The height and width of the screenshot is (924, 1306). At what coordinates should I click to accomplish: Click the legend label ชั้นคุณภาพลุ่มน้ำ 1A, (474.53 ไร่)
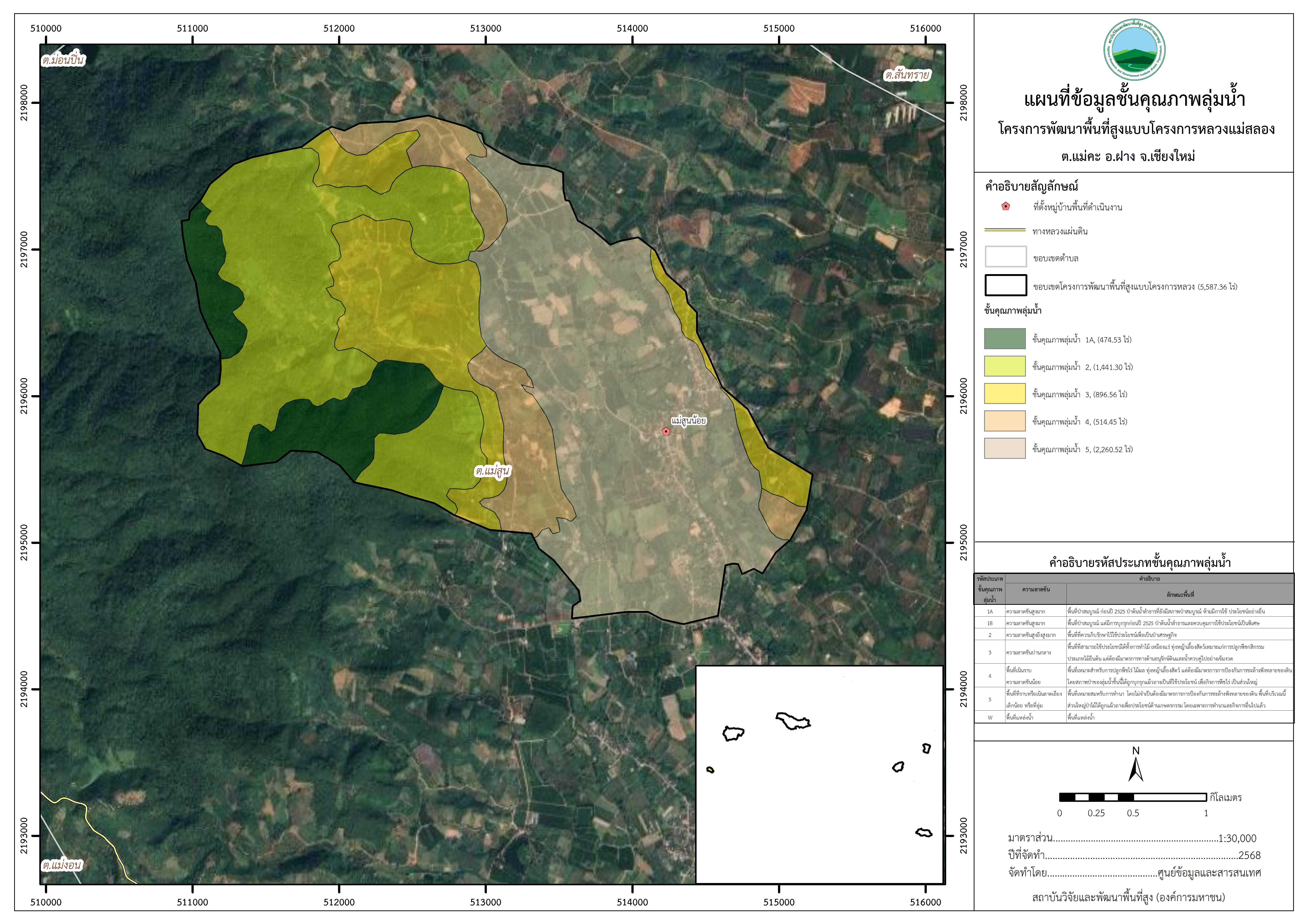coord(1082,340)
